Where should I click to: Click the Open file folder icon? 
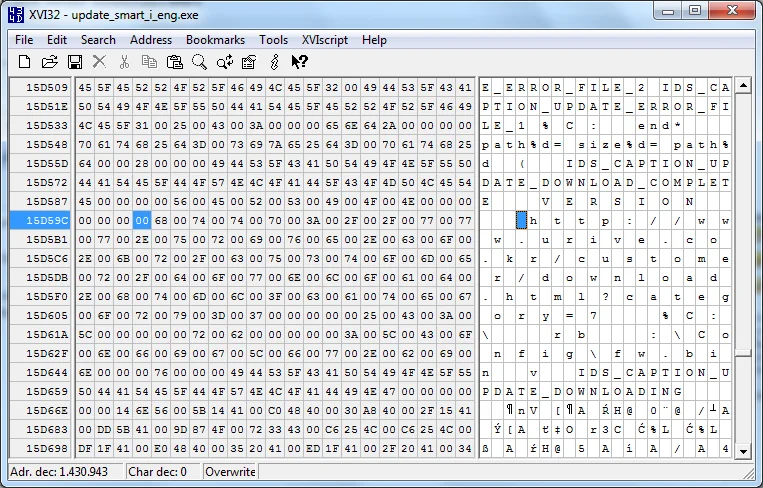coord(49,62)
